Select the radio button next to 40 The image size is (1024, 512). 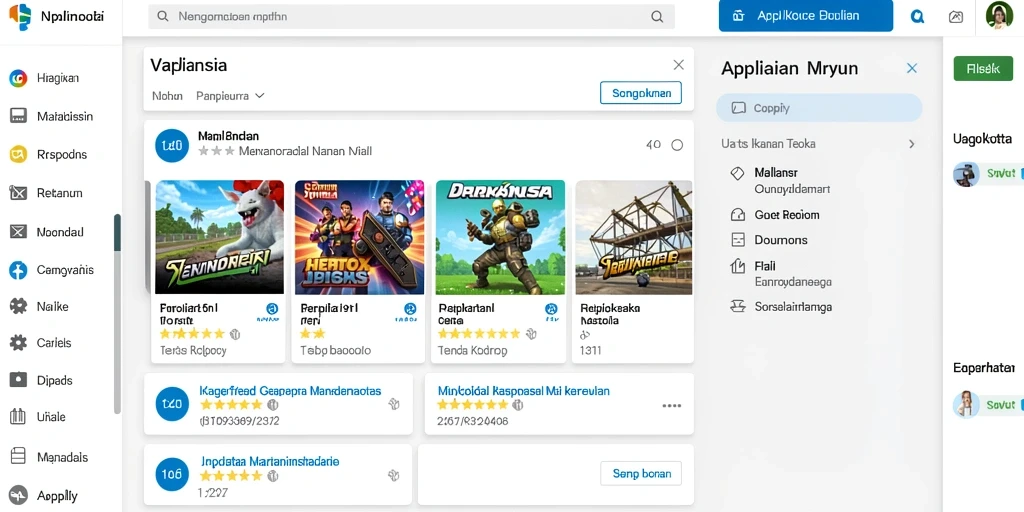(677, 145)
